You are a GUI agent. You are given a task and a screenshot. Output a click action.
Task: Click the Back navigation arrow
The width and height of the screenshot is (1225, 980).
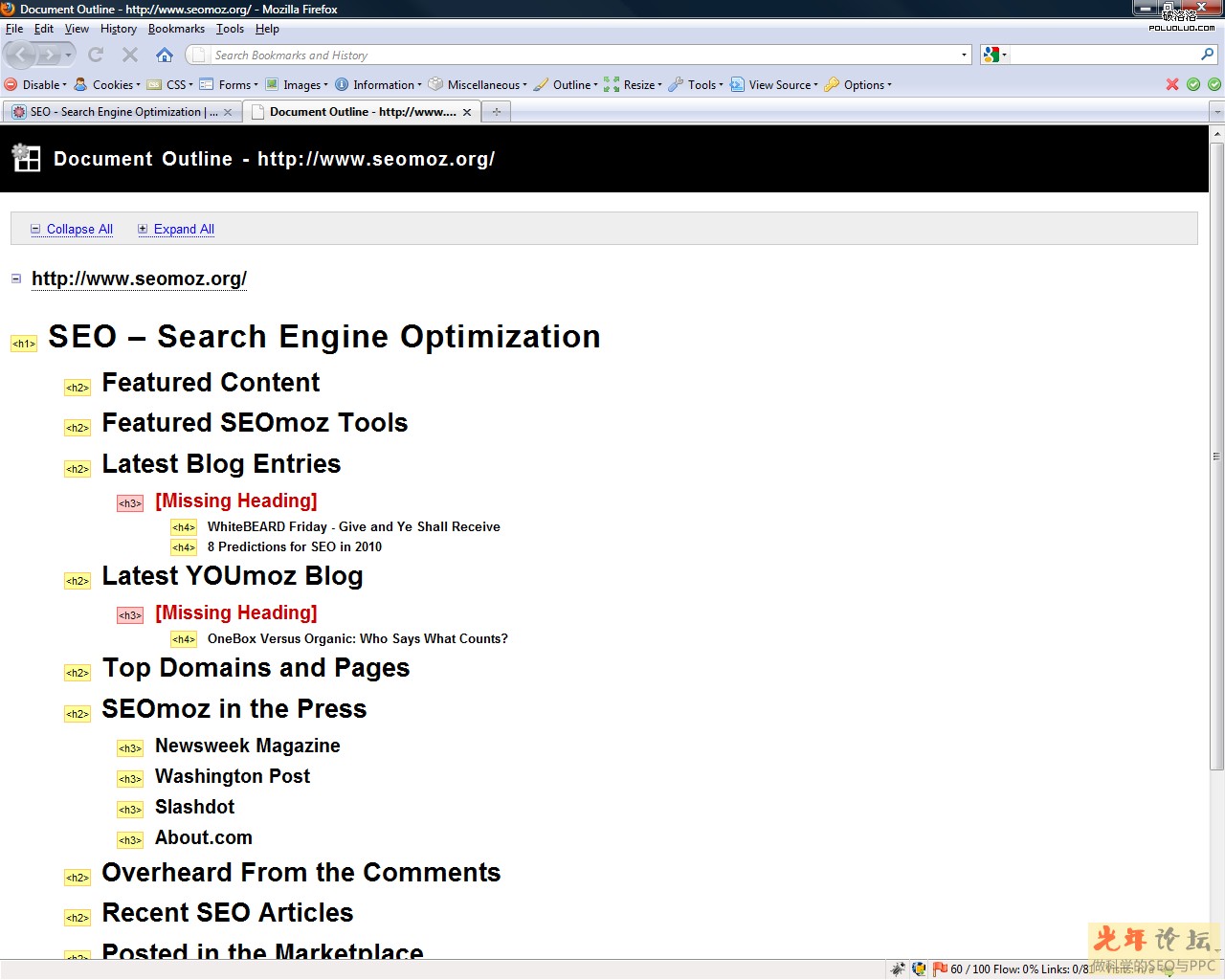point(21,56)
